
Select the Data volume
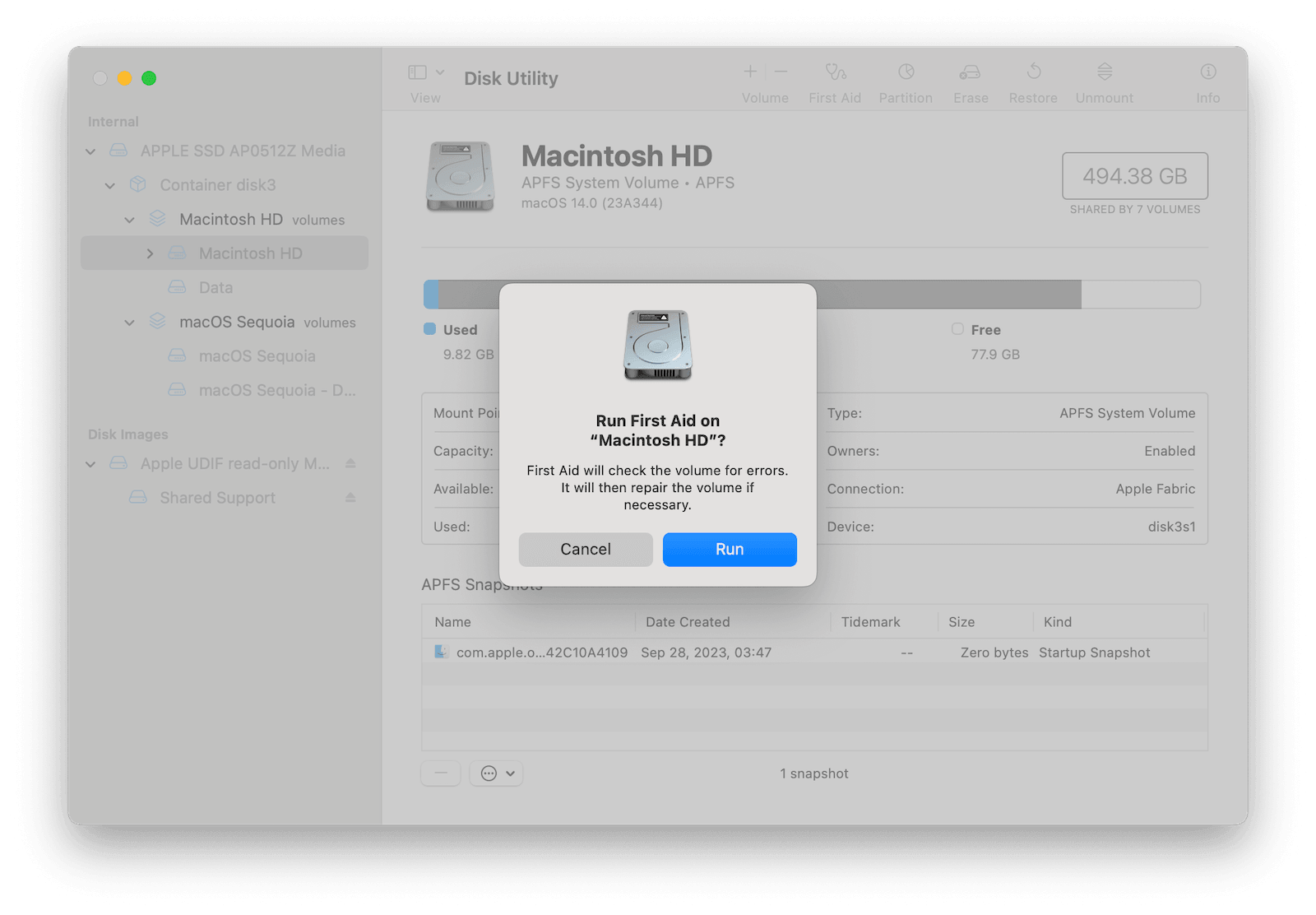click(x=215, y=287)
